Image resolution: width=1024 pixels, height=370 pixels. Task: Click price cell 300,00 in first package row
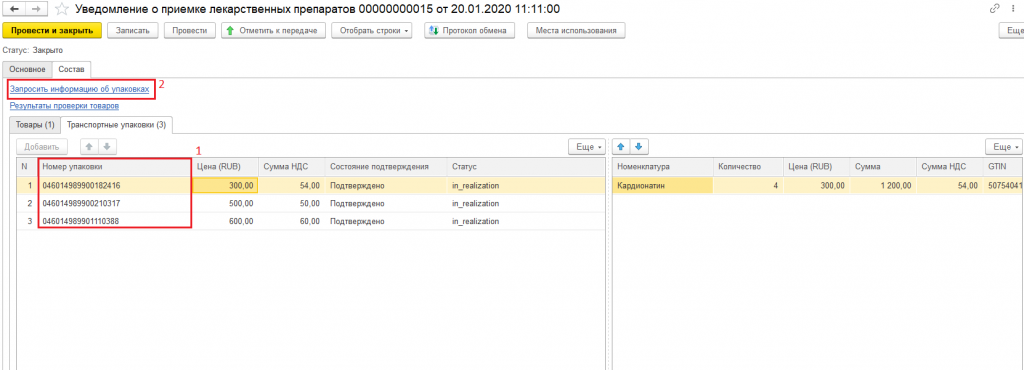coord(225,186)
